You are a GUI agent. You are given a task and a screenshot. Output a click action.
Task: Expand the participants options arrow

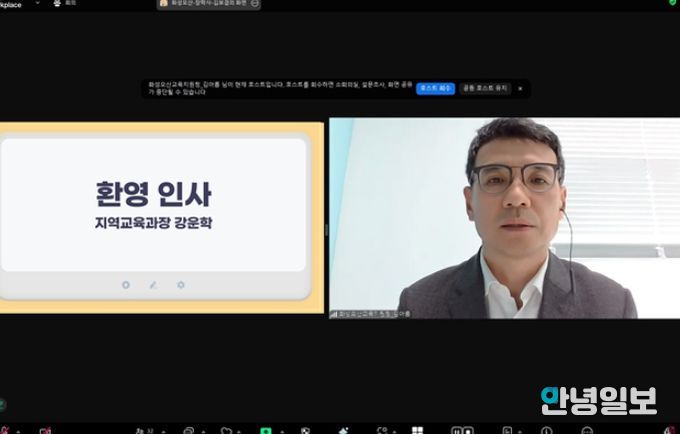(x=163, y=431)
